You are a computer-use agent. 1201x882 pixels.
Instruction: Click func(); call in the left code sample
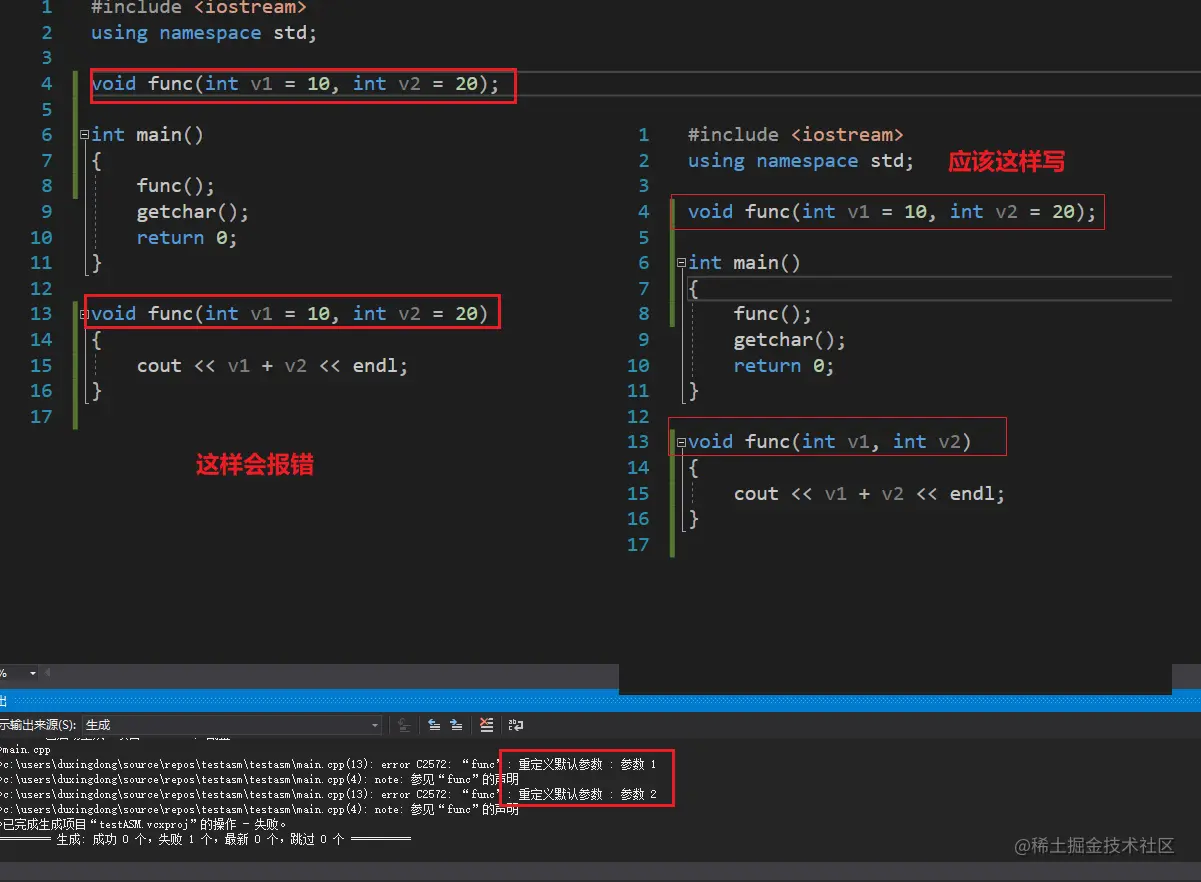click(176, 186)
